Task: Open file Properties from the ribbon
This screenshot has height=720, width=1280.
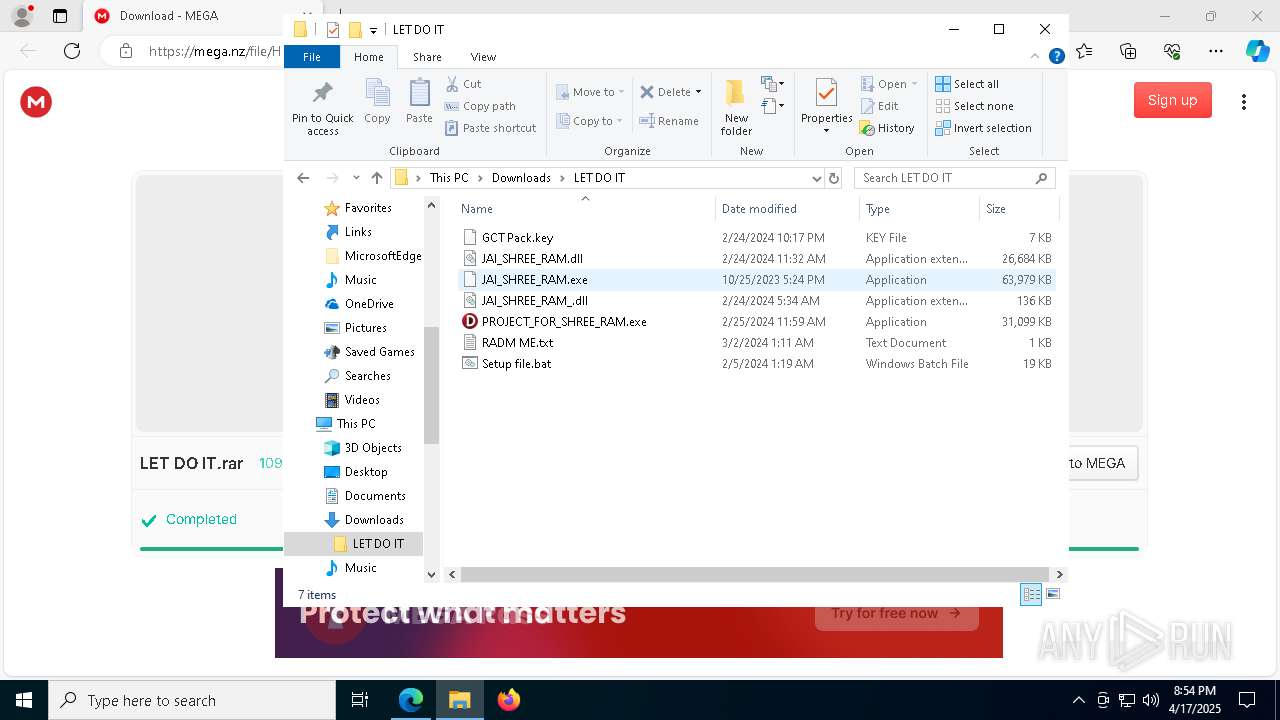Action: 826,107
